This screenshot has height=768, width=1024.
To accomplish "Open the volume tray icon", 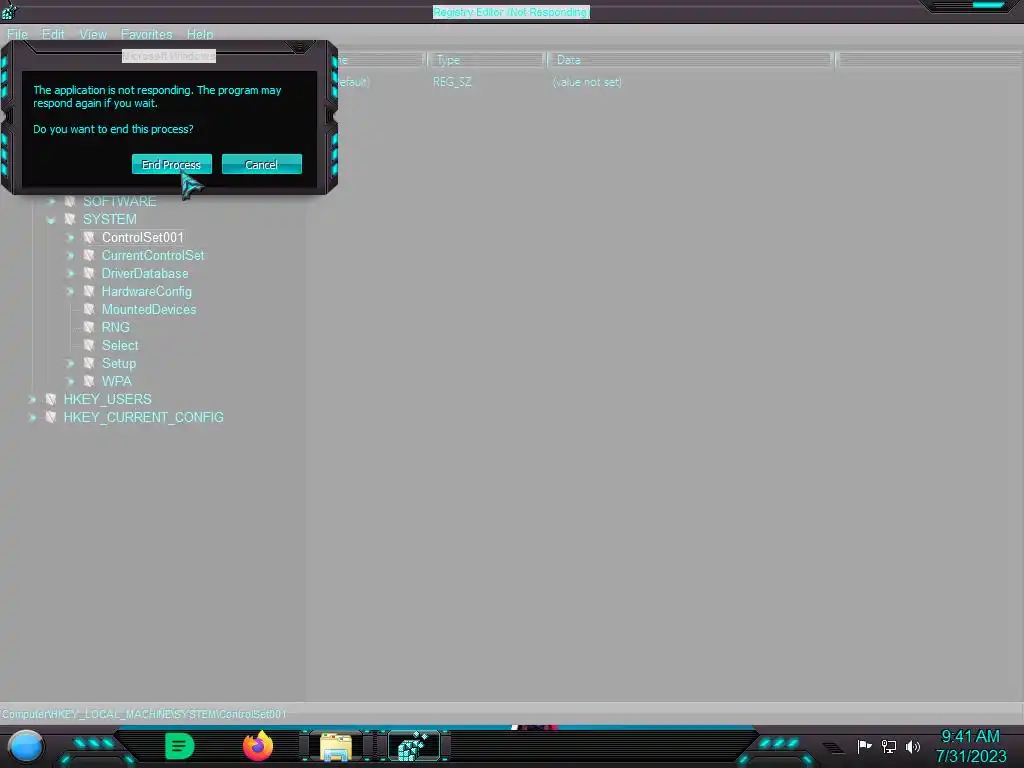I will coord(912,746).
